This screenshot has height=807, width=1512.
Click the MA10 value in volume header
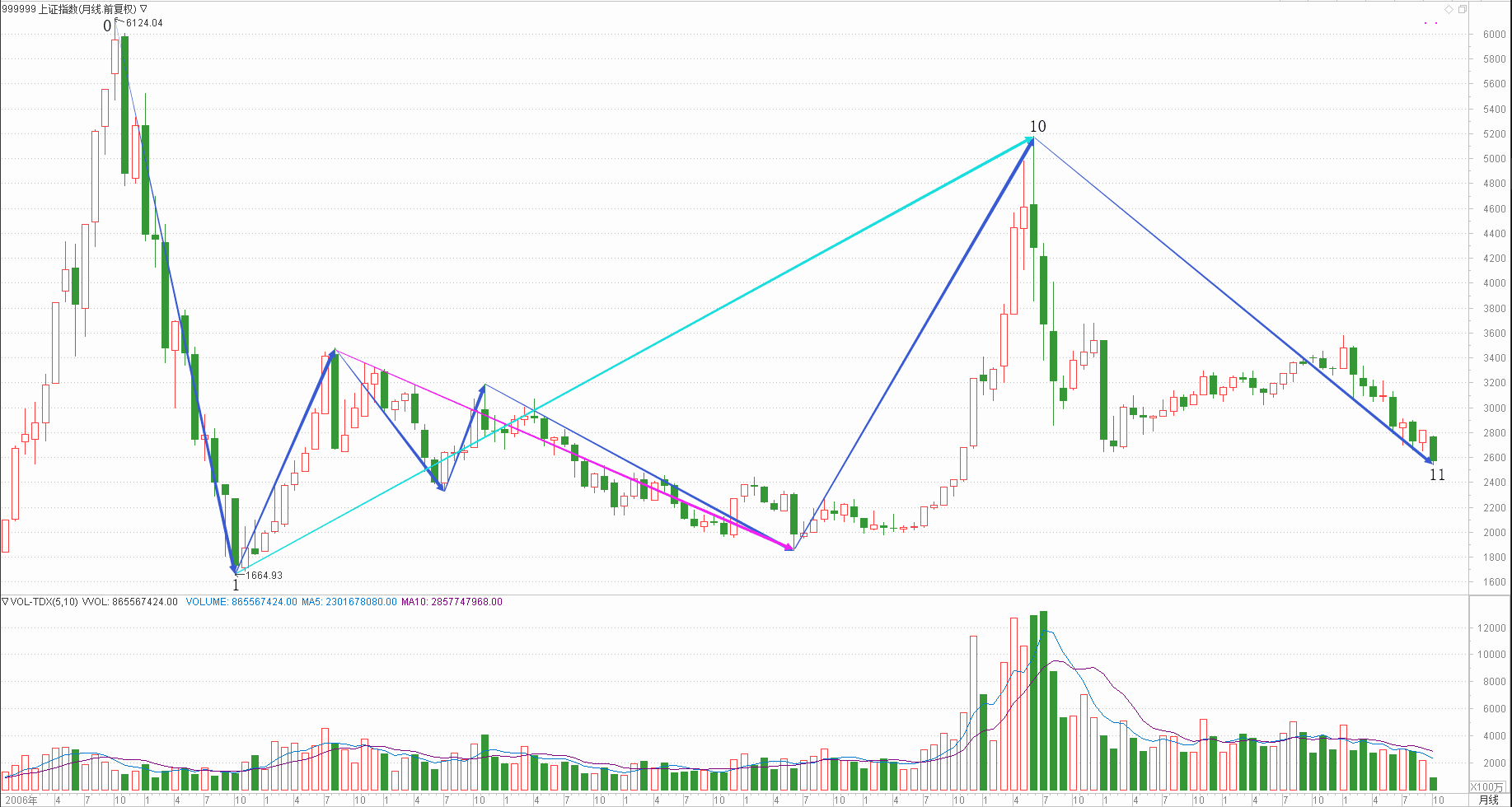click(452, 602)
